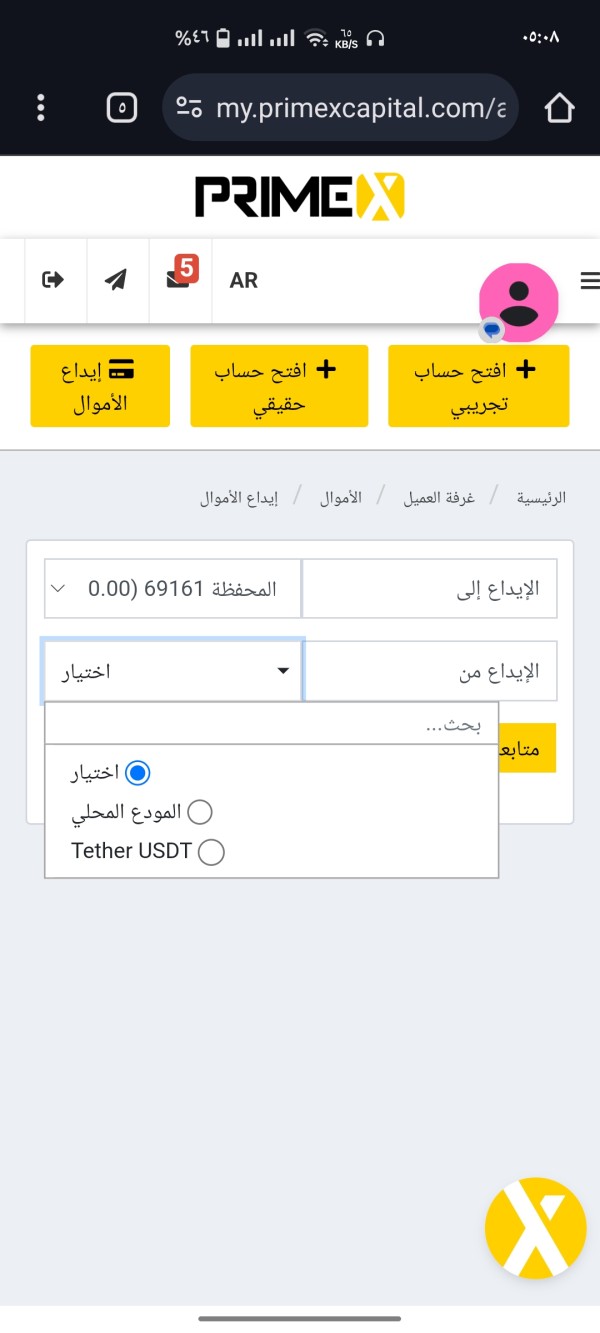
Task: Open the hamburger menu
Action: coord(589,281)
